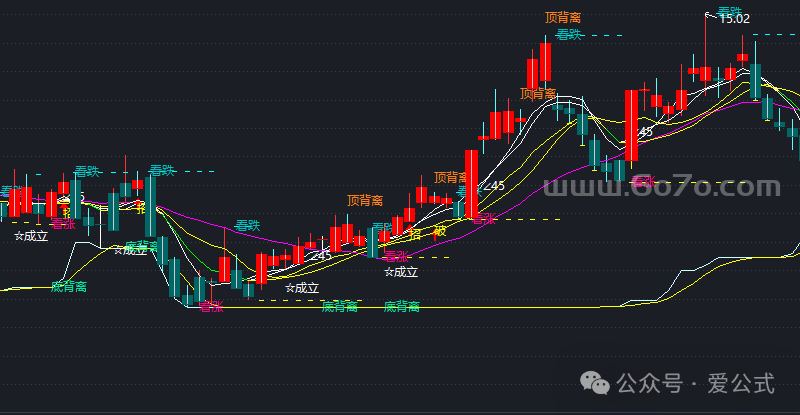Click the rightmost ☆成立 star marker
The width and height of the screenshot is (800, 415).
401,271
